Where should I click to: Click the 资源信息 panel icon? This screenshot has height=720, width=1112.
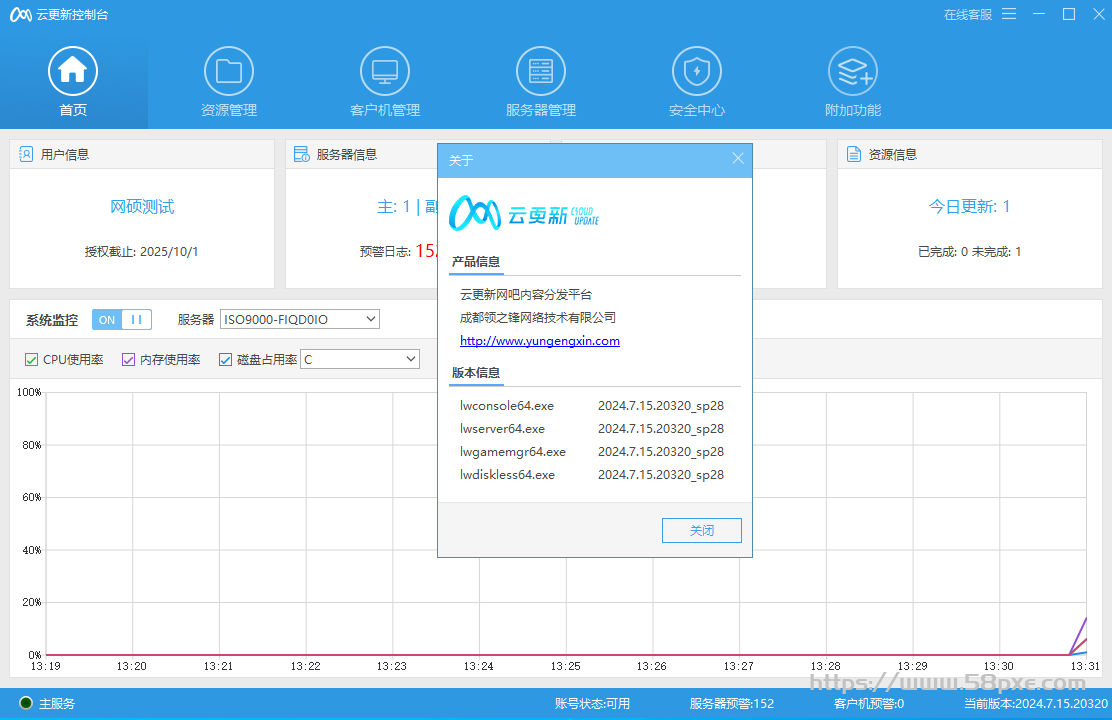click(x=854, y=154)
